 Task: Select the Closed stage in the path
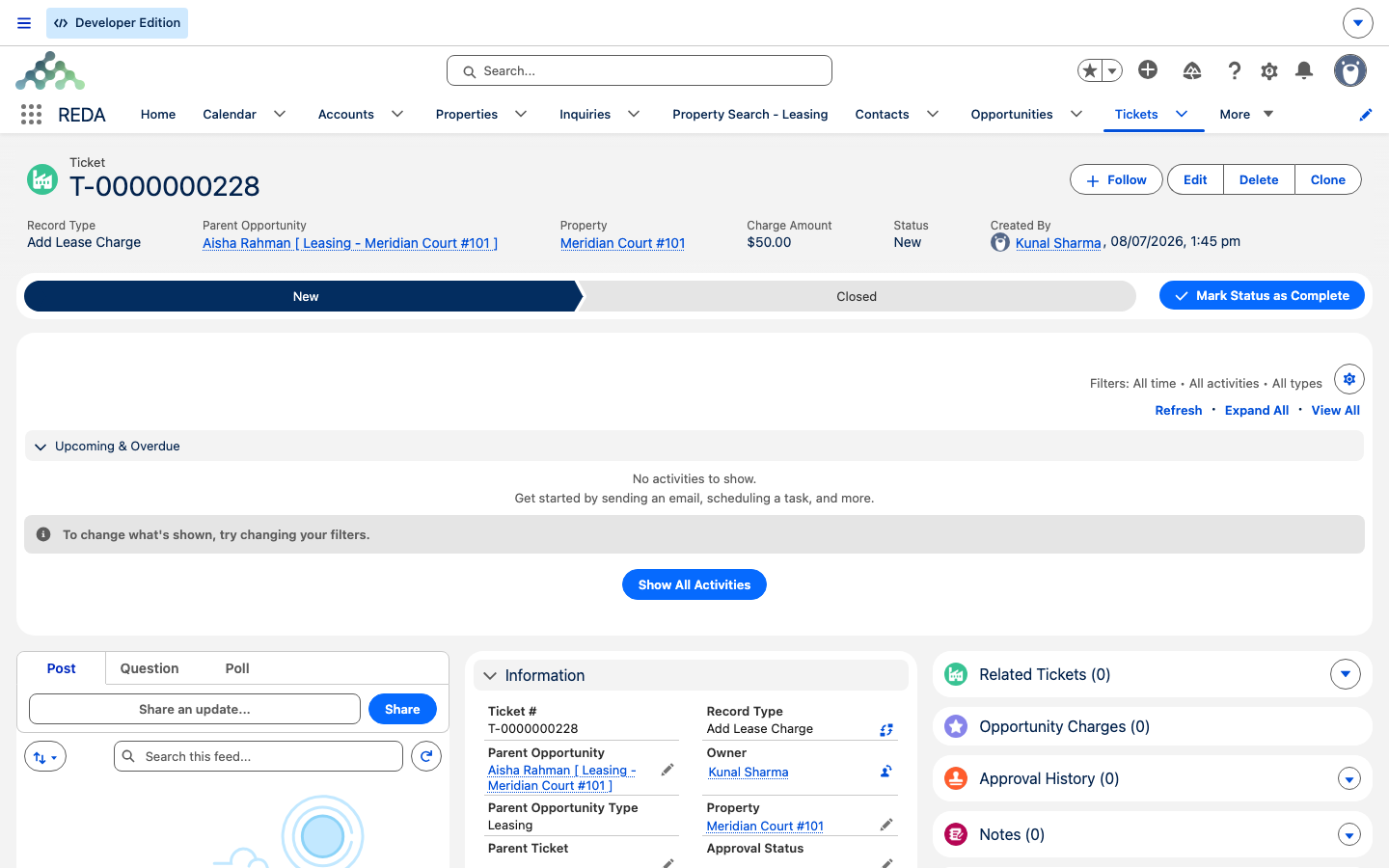coord(857,296)
